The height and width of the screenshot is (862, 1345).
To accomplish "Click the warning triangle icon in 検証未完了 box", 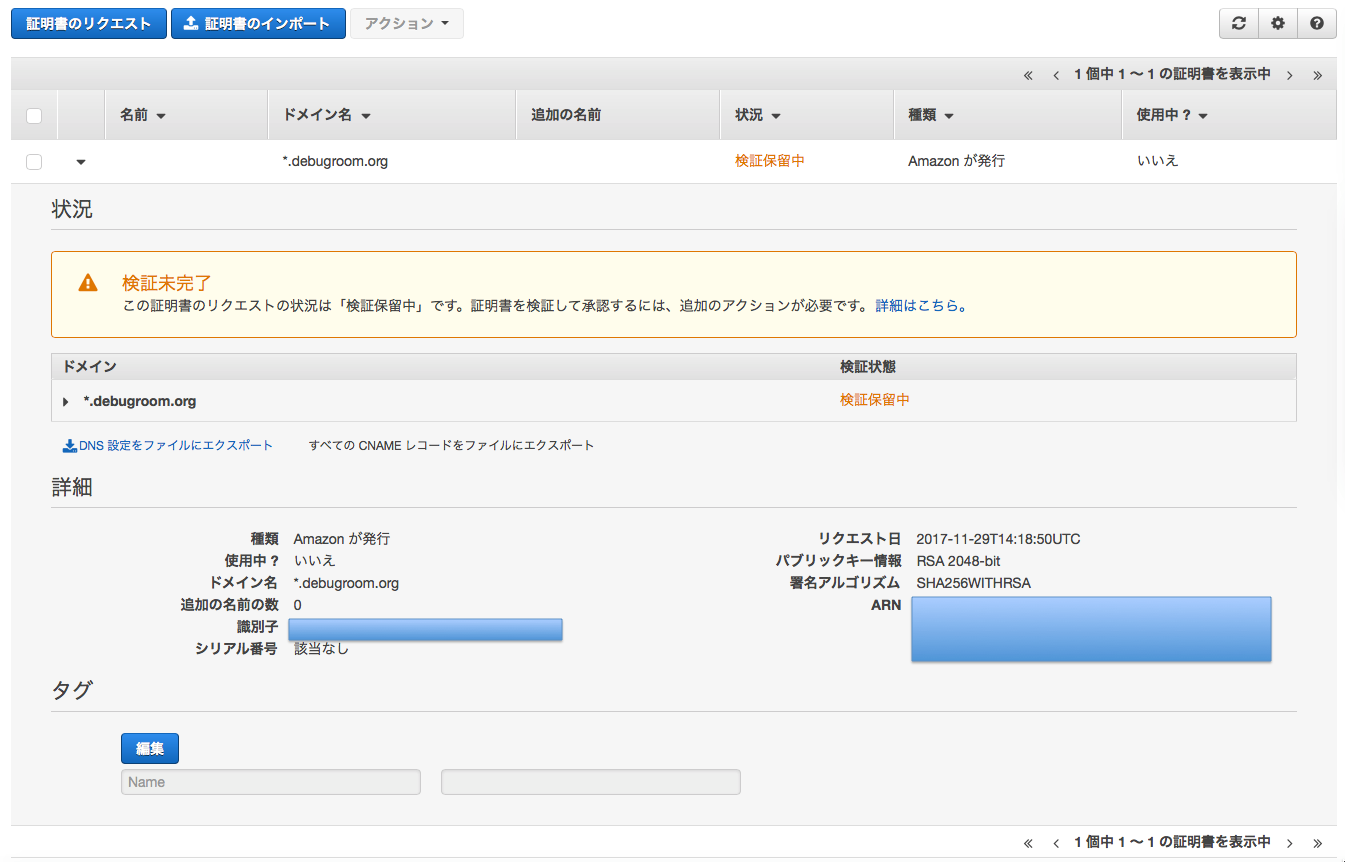I will [x=88, y=283].
